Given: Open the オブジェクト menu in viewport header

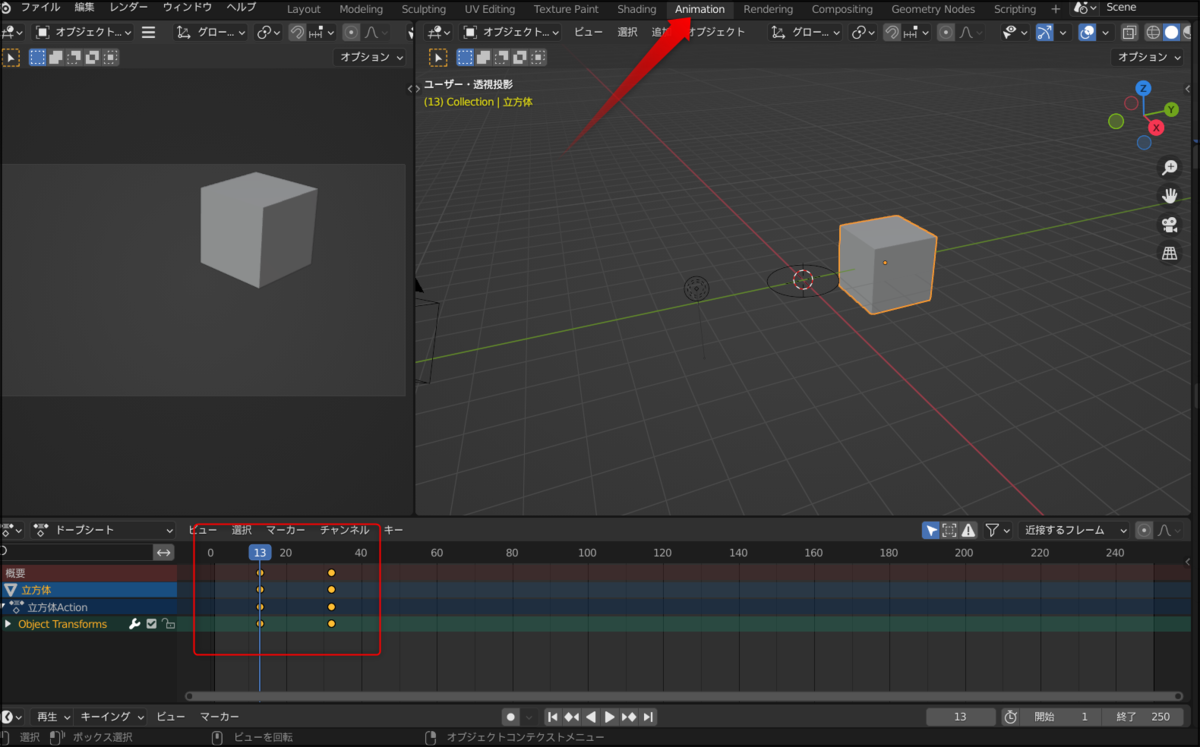Looking at the screenshot, I should point(714,32).
